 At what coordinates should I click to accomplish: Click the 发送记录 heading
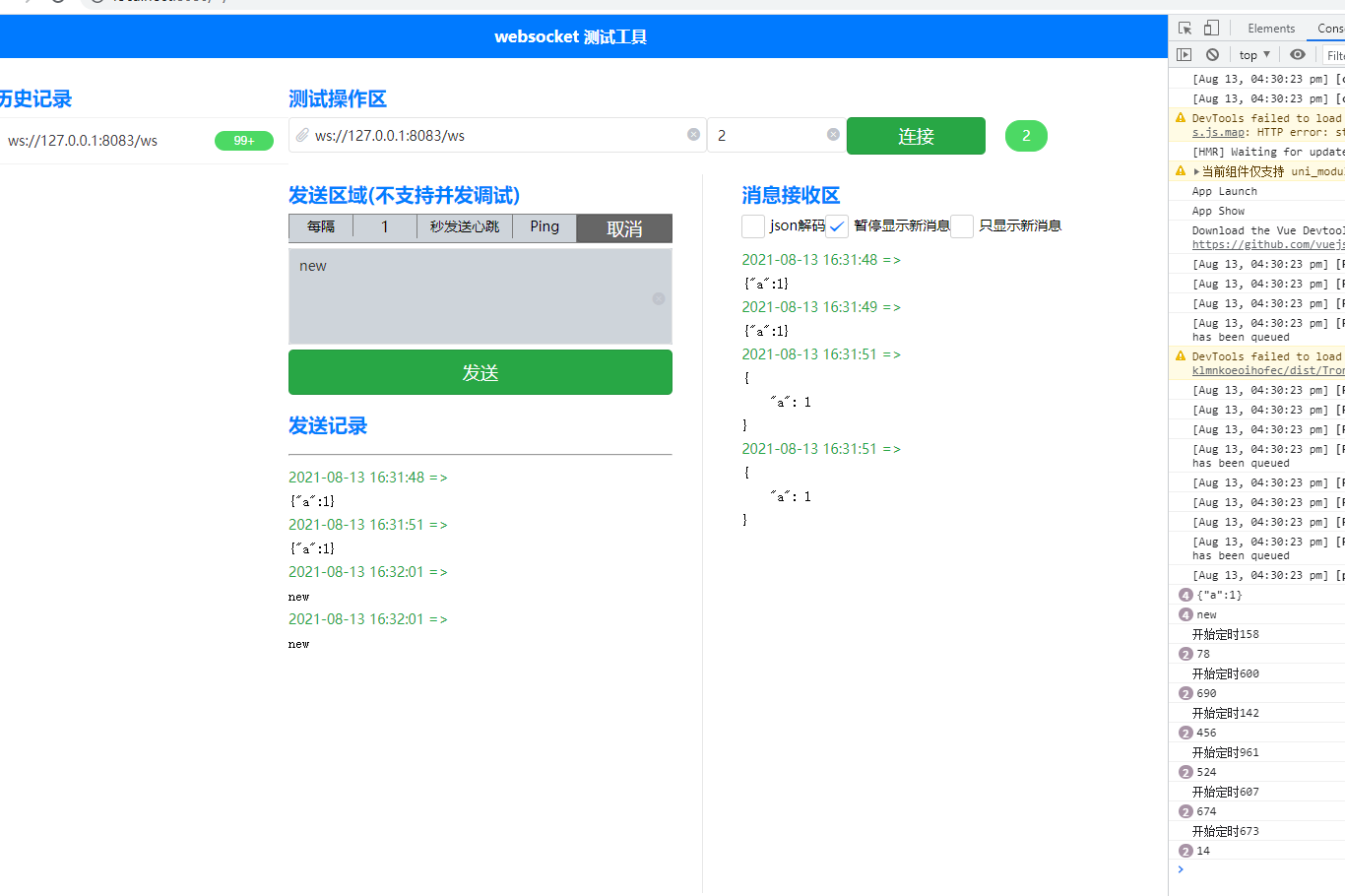click(328, 425)
